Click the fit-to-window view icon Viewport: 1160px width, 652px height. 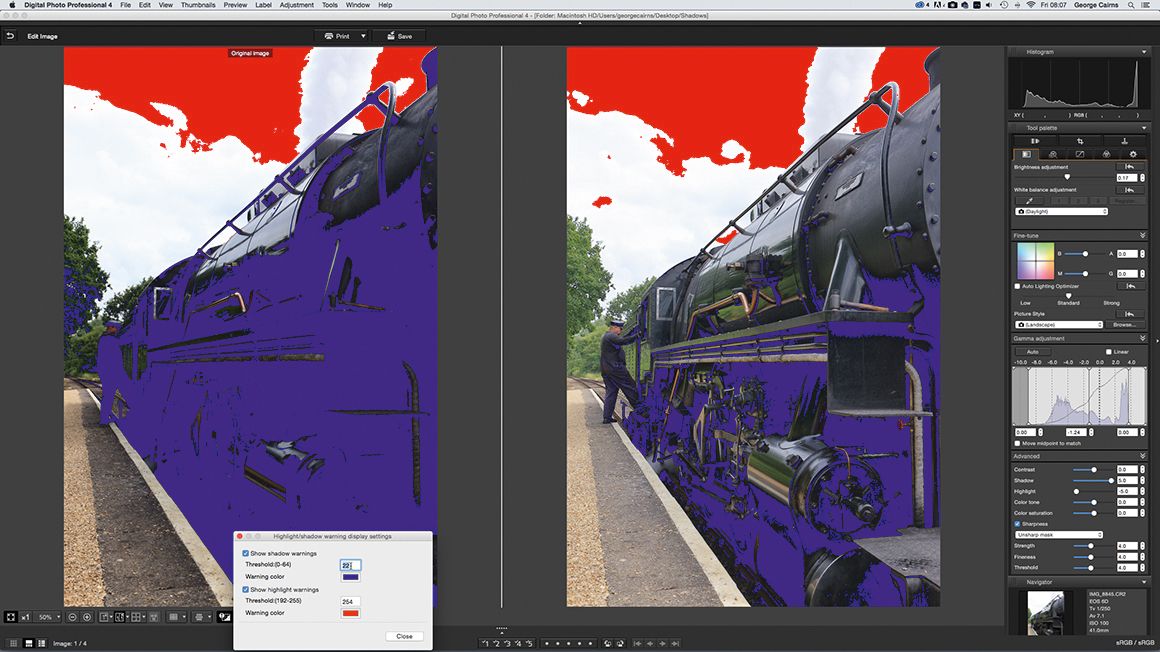tap(12, 617)
